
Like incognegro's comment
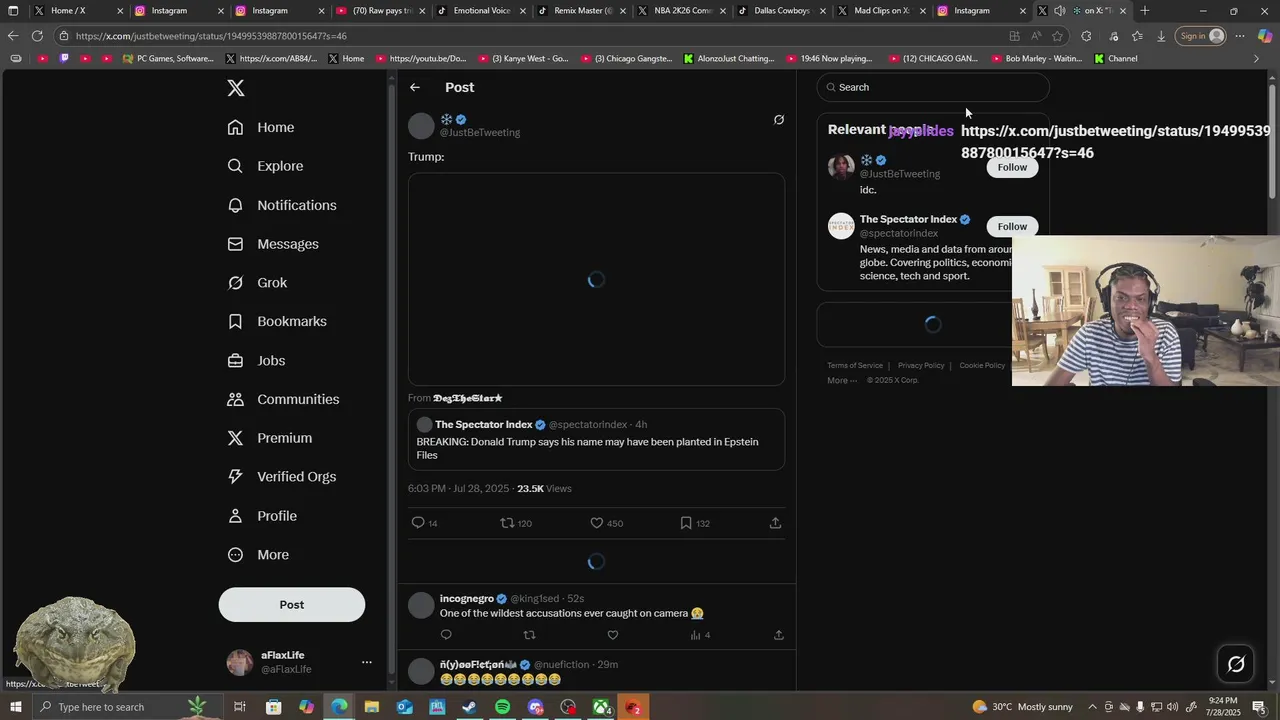[x=613, y=635]
